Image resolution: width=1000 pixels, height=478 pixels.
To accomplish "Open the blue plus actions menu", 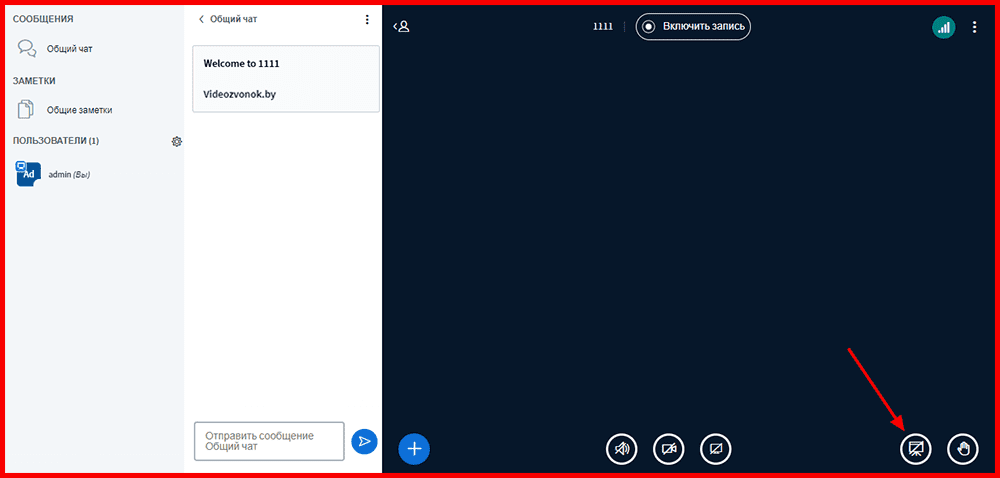I will [x=414, y=449].
